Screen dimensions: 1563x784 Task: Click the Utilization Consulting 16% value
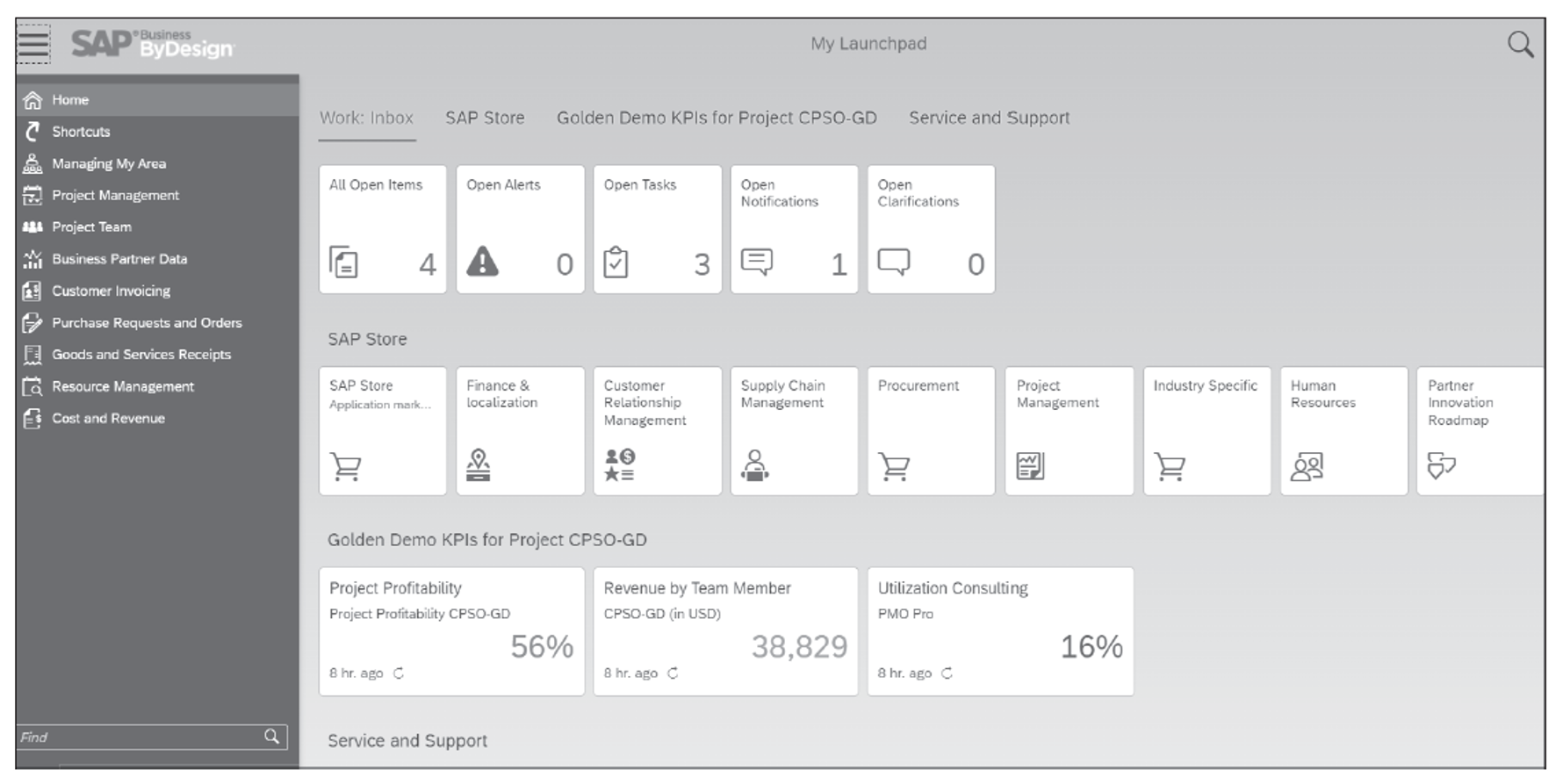pyautogui.click(x=1091, y=647)
